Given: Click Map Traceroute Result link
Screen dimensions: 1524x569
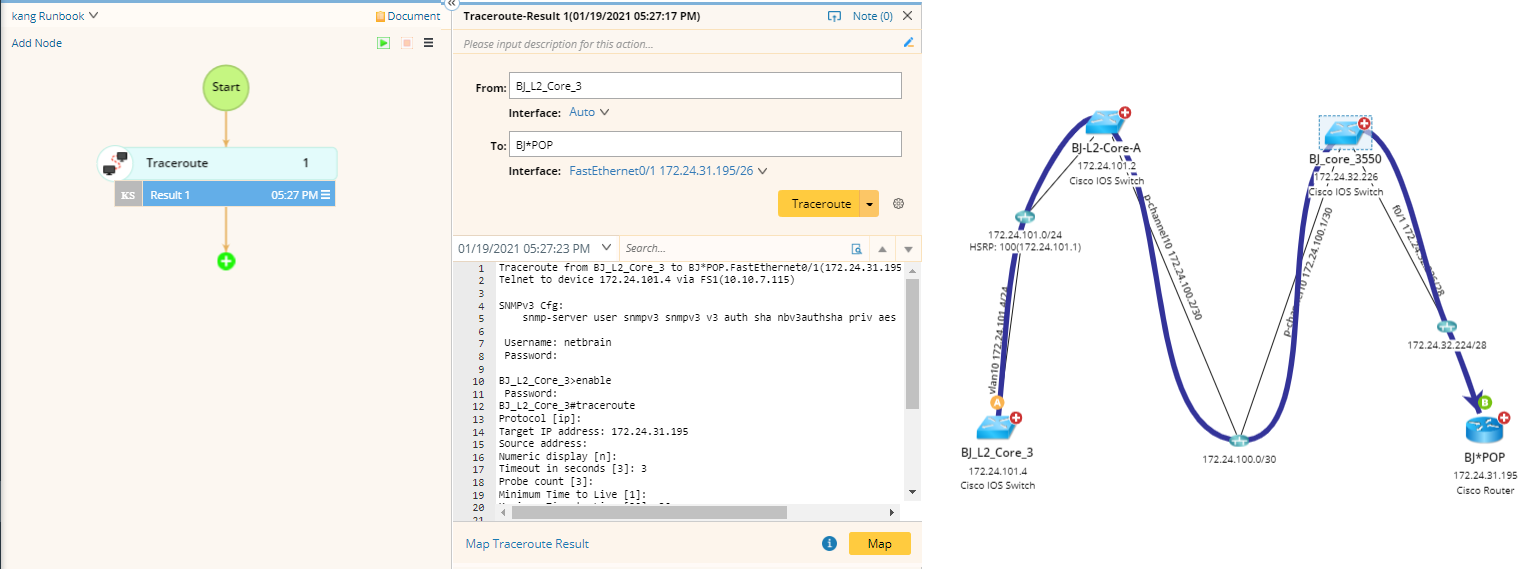Looking at the screenshot, I should coord(527,544).
